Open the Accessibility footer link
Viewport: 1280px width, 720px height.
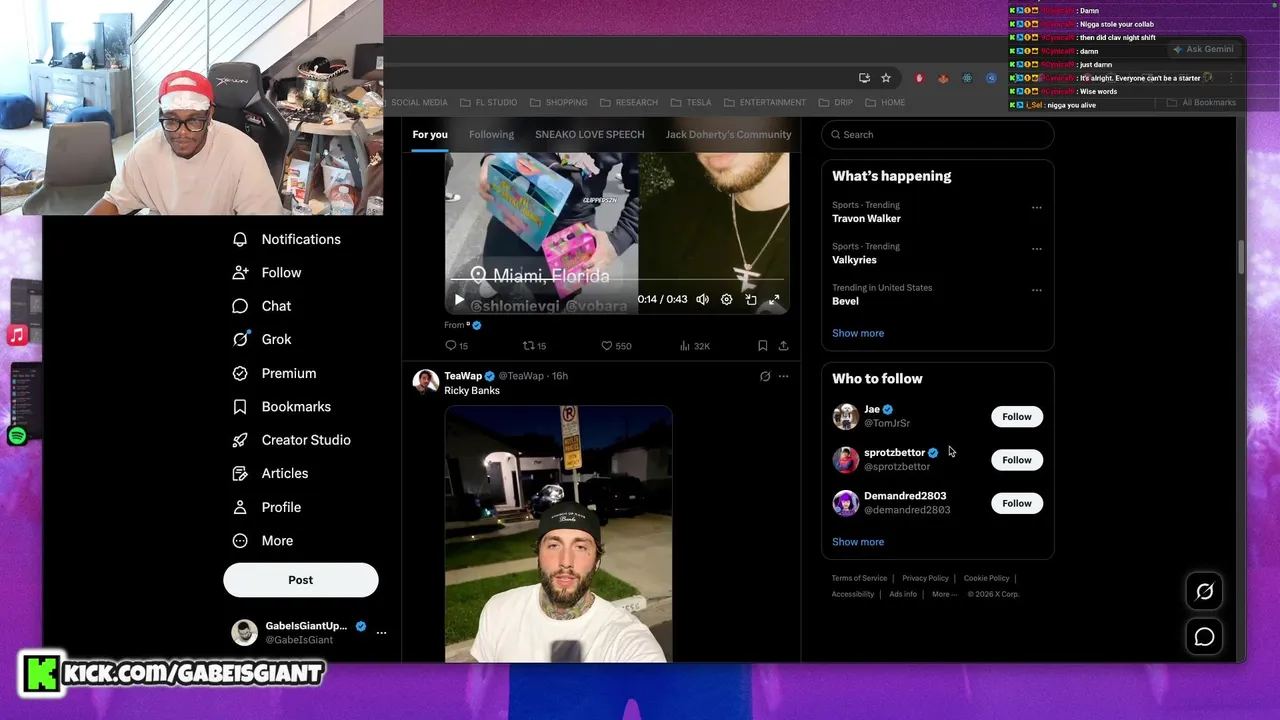[853, 594]
